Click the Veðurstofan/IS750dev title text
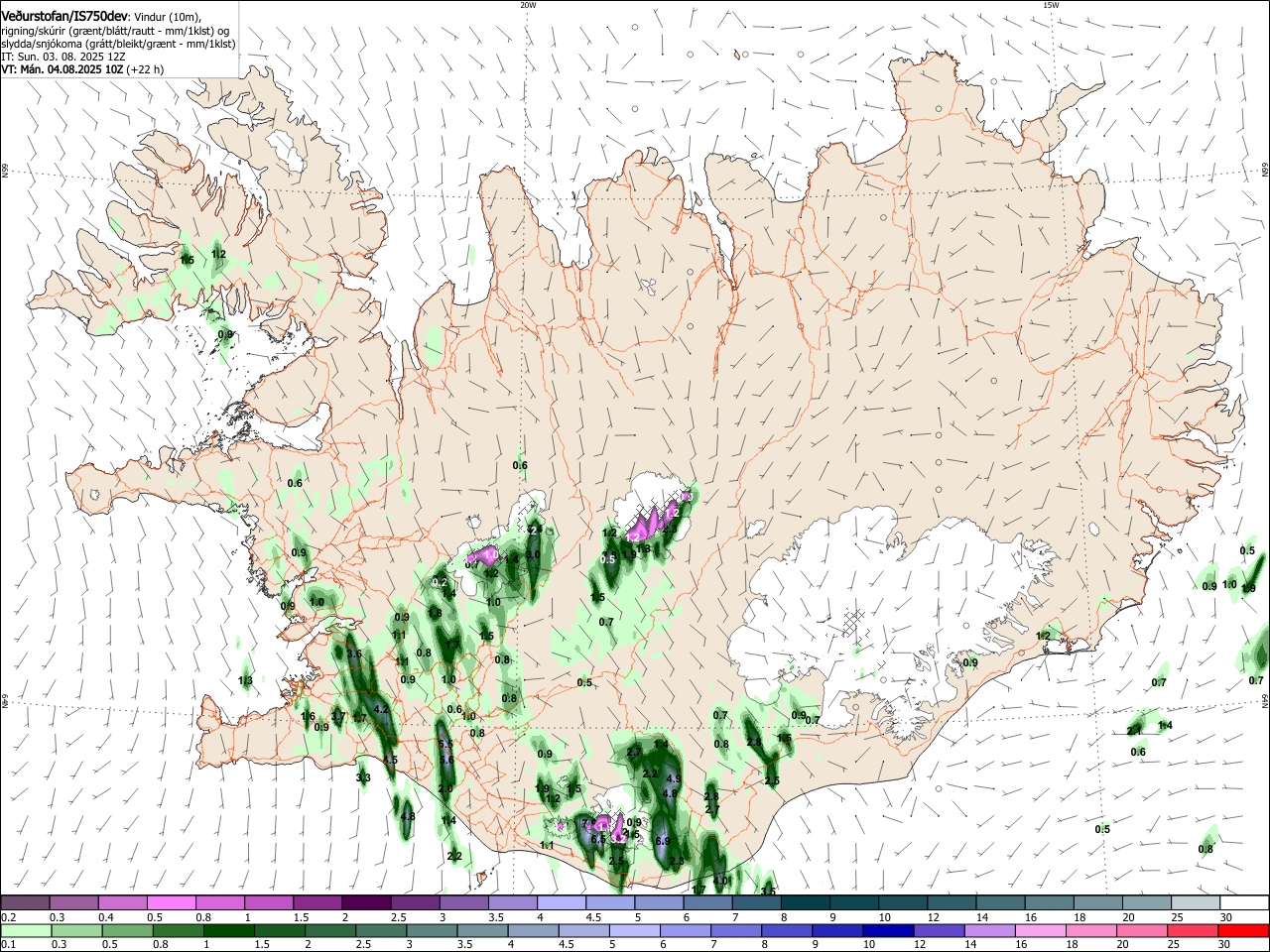Image resolution: width=1270 pixels, height=952 pixels. [63, 17]
